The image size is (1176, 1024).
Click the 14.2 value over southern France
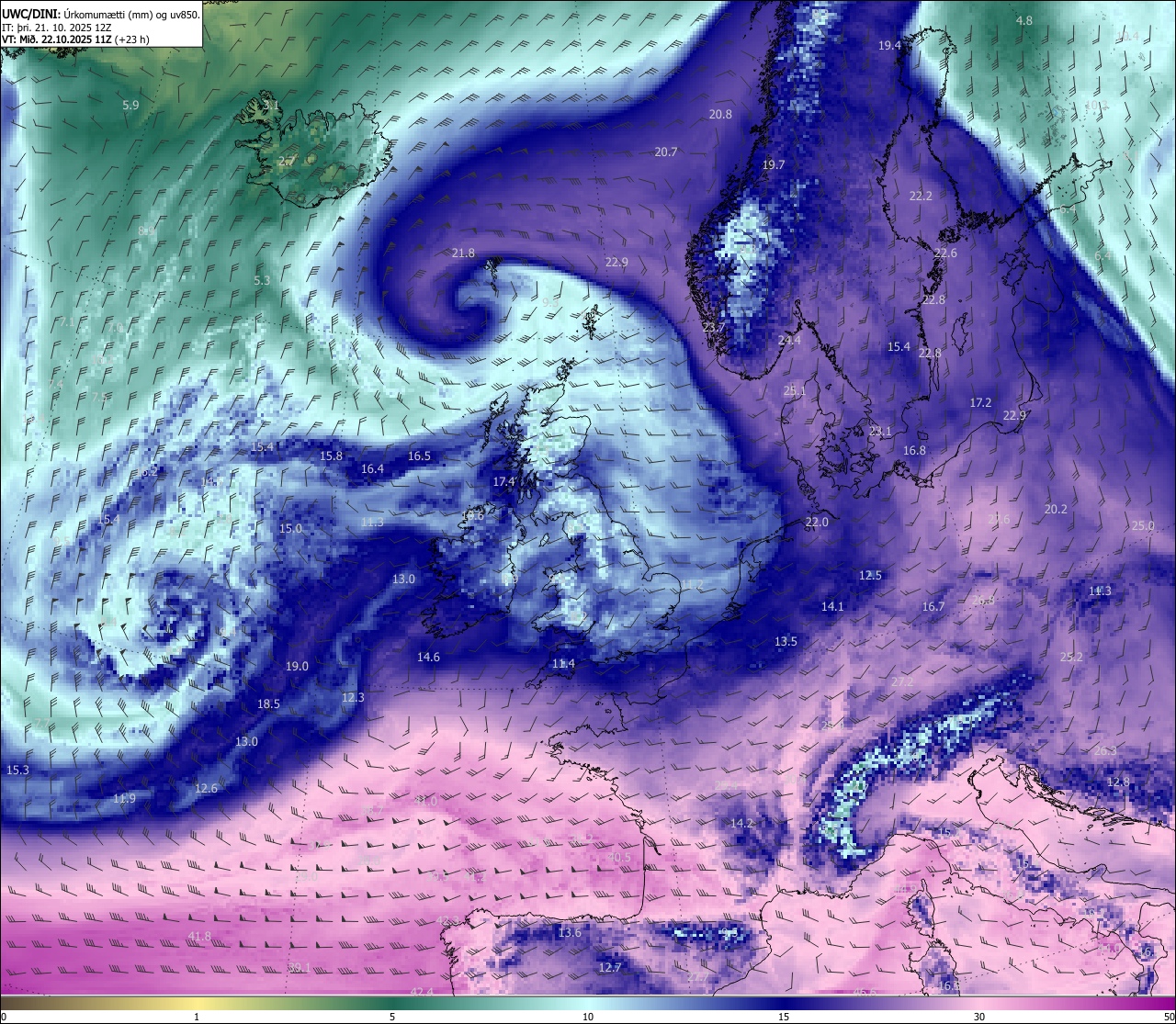tap(741, 823)
